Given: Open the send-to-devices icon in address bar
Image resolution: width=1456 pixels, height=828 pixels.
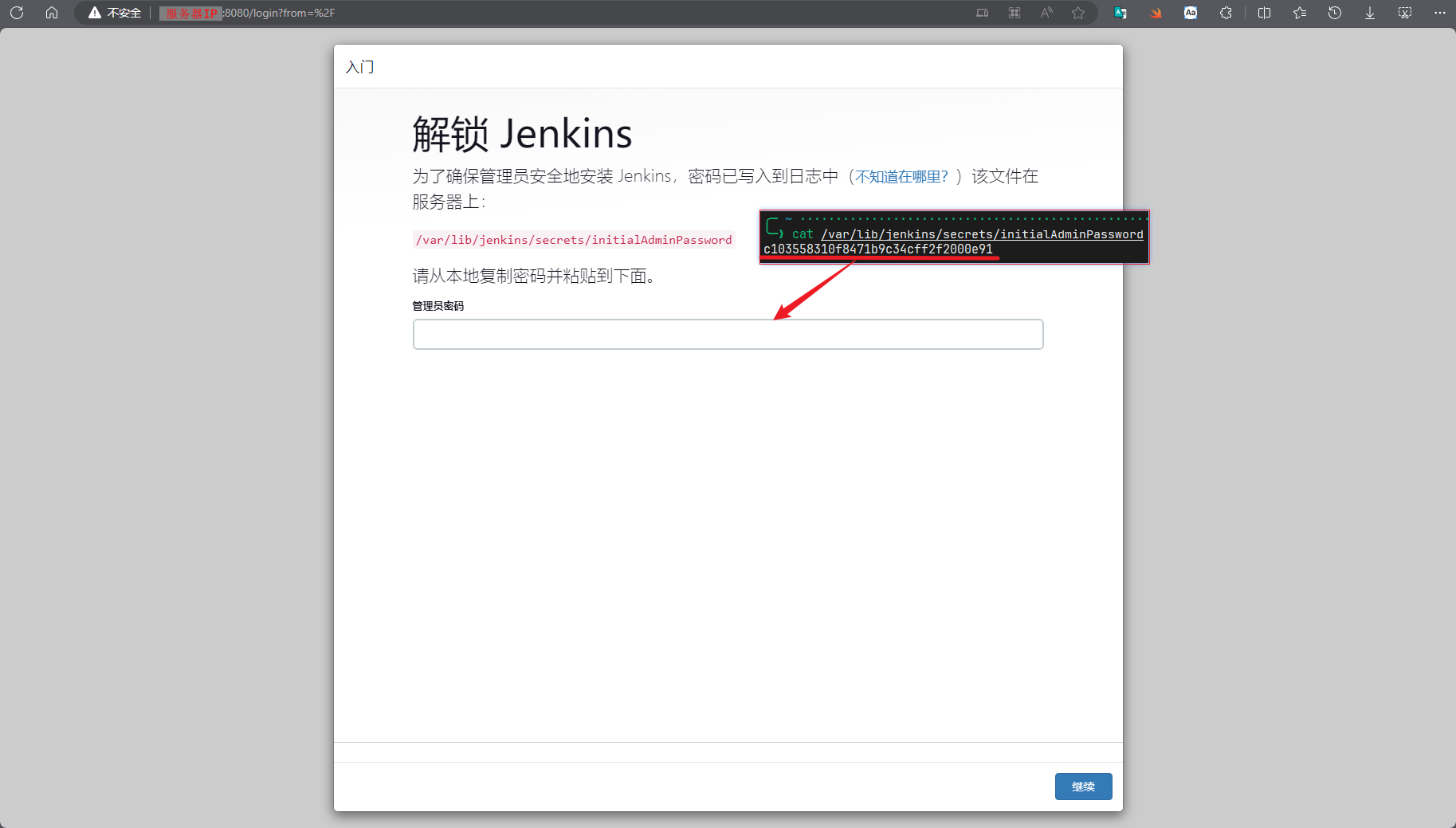Looking at the screenshot, I should point(982,13).
